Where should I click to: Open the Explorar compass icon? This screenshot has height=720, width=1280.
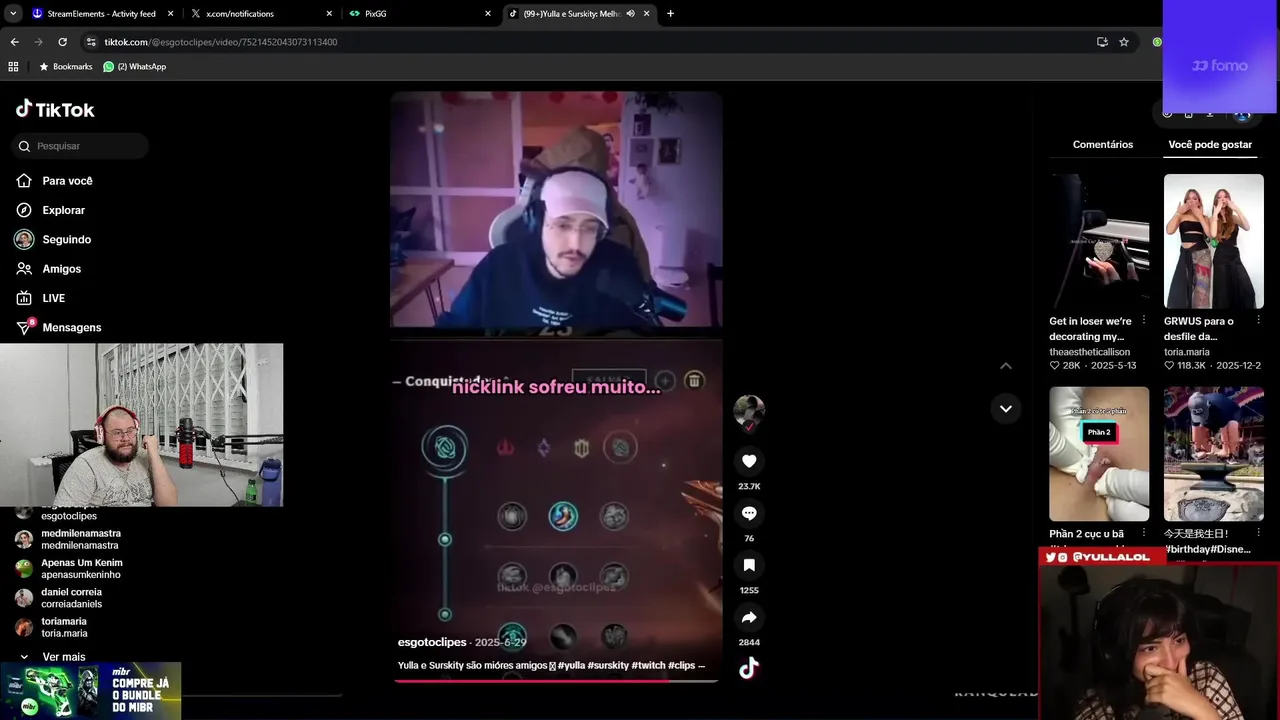coord(24,210)
